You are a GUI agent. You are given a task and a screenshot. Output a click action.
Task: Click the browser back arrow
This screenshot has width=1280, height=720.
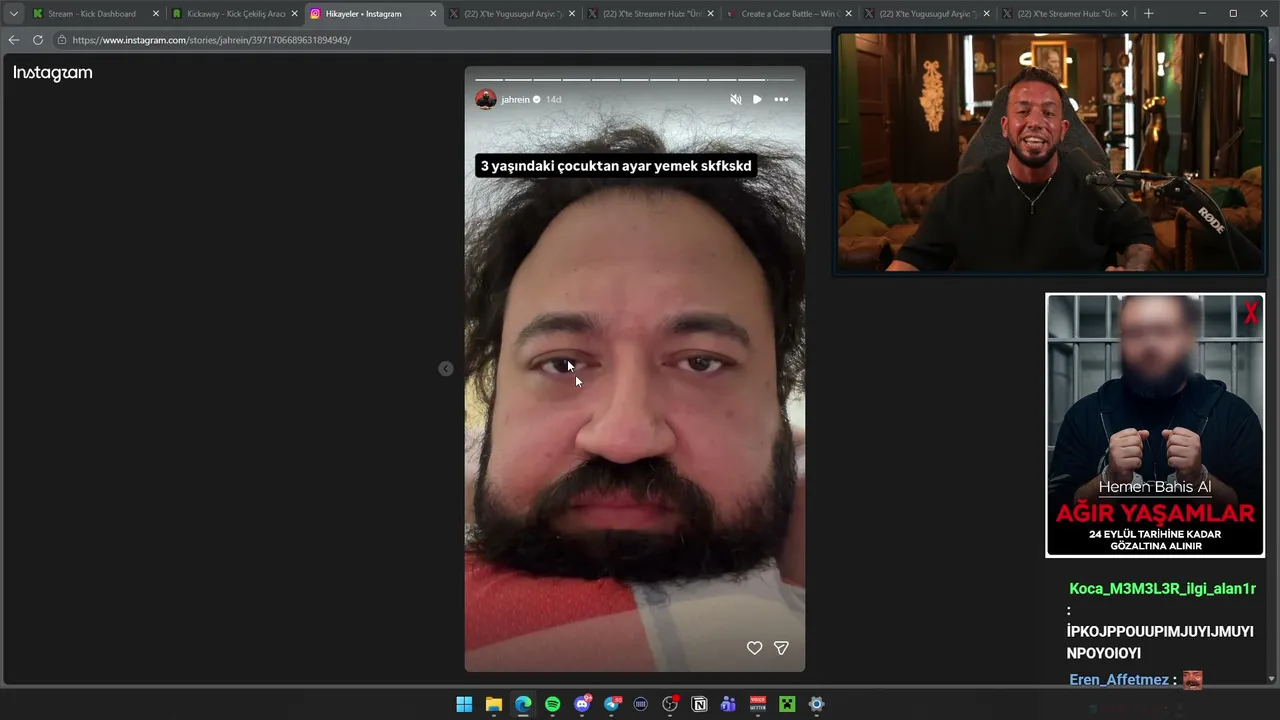pyautogui.click(x=13, y=40)
